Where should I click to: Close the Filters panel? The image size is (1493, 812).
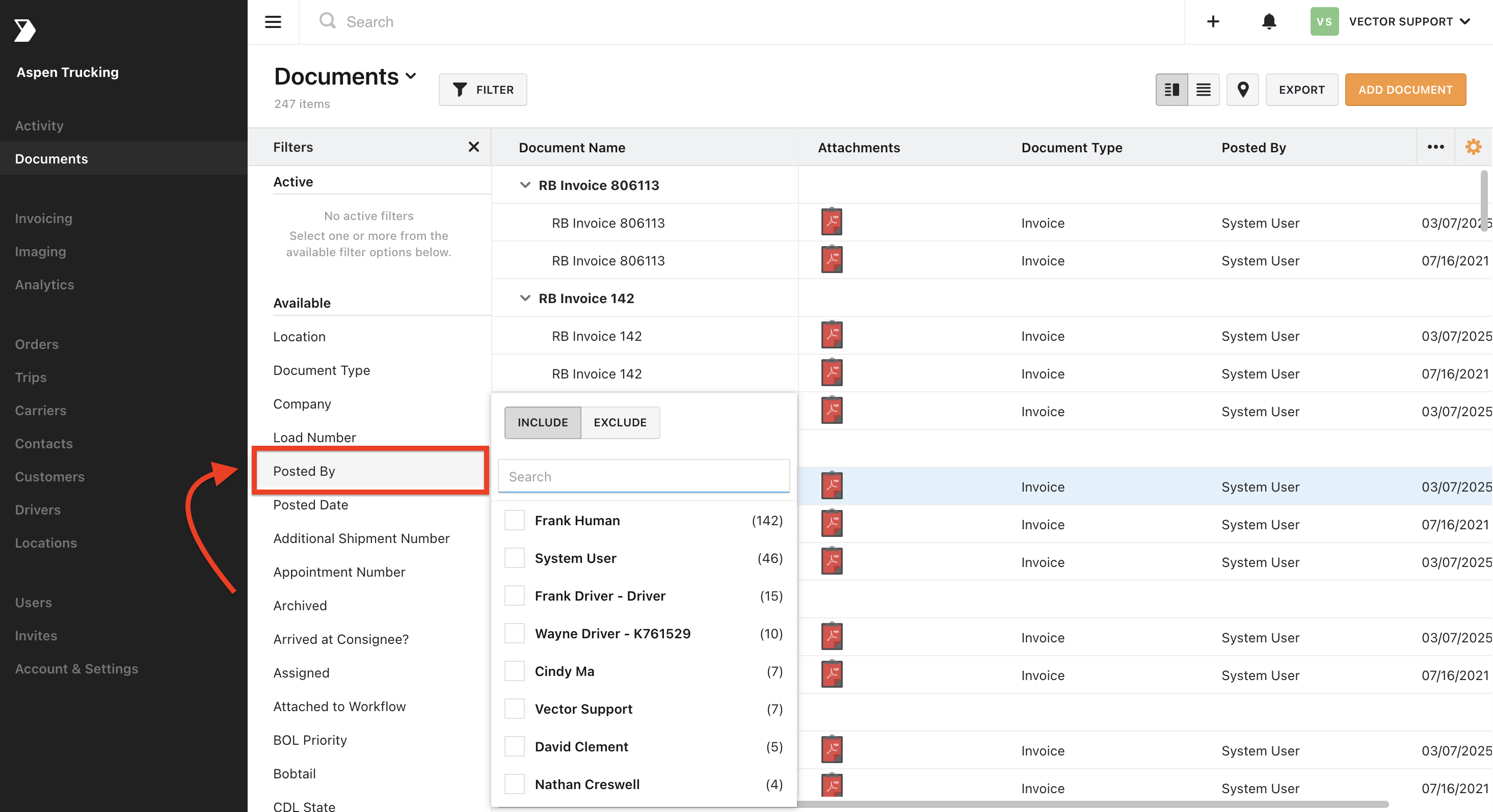[x=473, y=147]
